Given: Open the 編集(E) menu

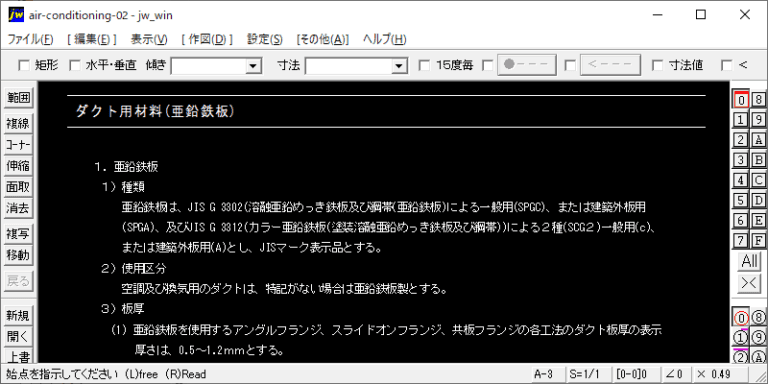Looking at the screenshot, I should 92,40.
